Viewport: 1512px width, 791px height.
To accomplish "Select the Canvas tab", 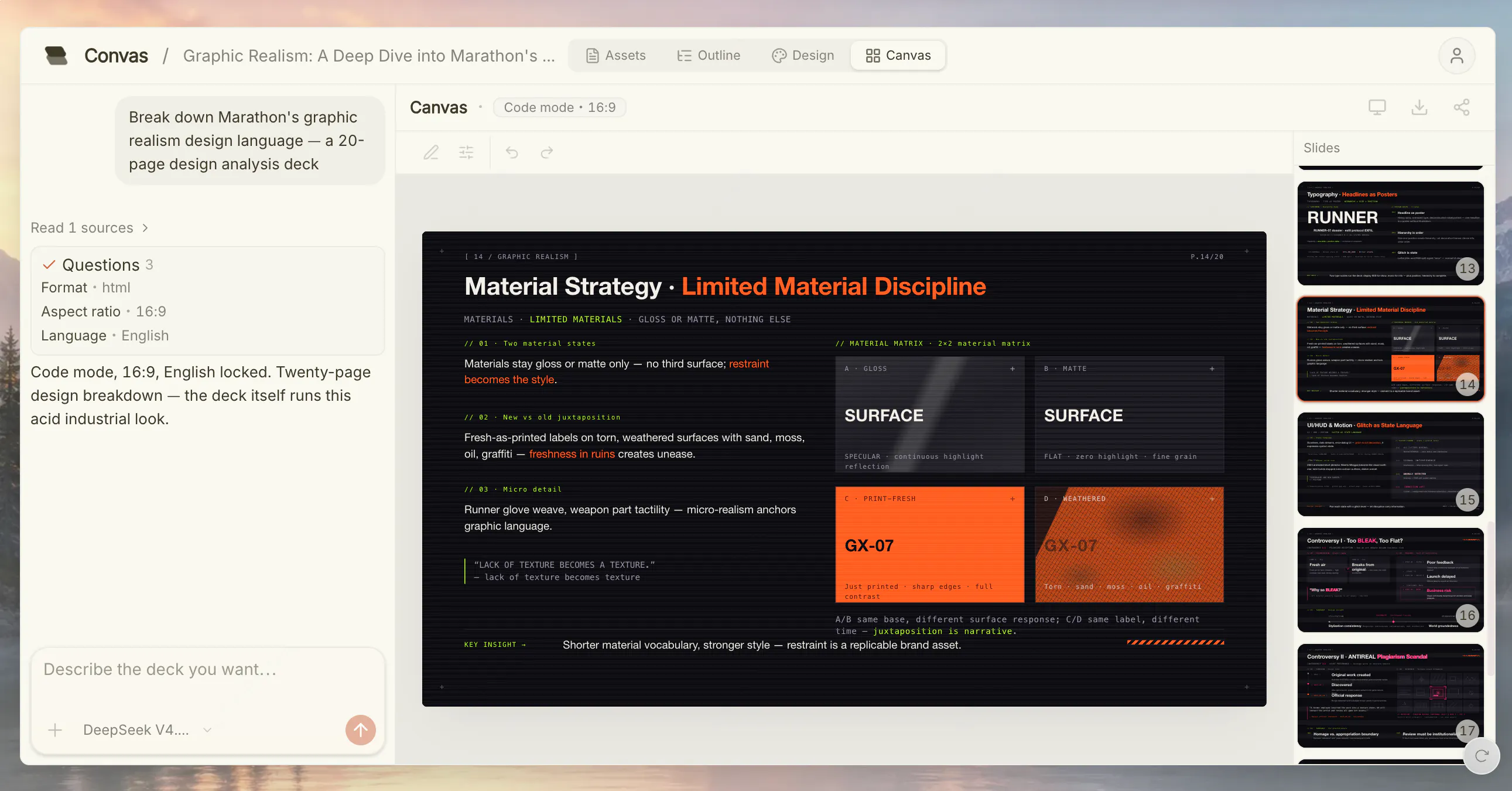I will point(898,55).
